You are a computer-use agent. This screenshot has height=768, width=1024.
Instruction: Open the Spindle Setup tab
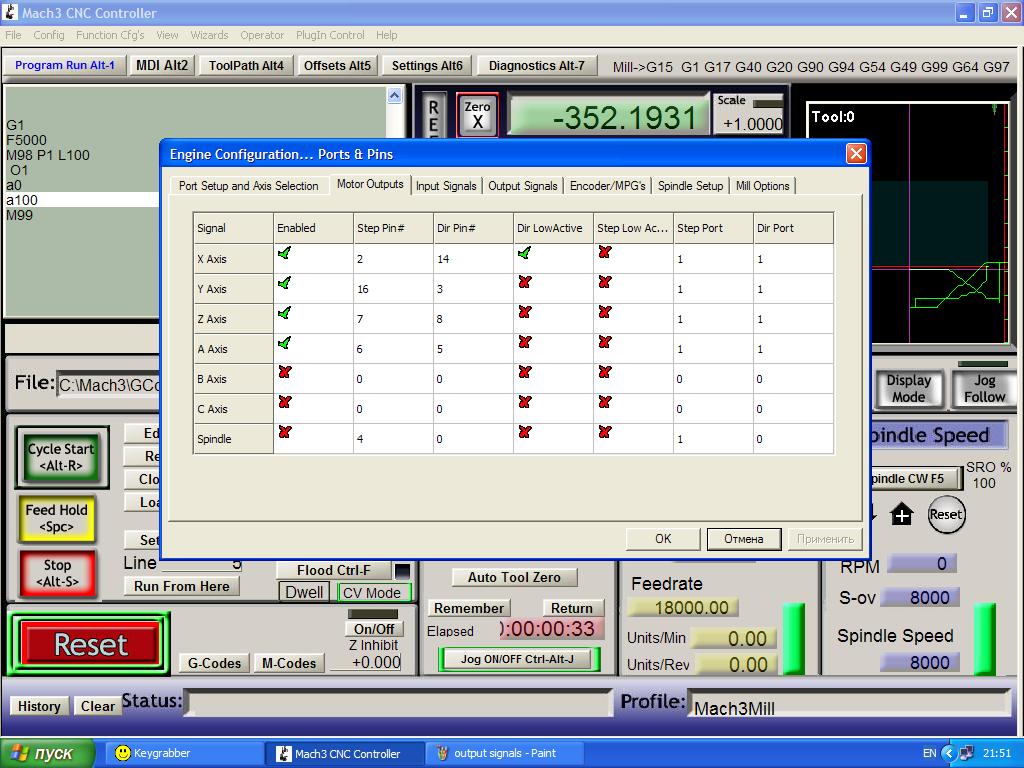(x=690, y=185)
